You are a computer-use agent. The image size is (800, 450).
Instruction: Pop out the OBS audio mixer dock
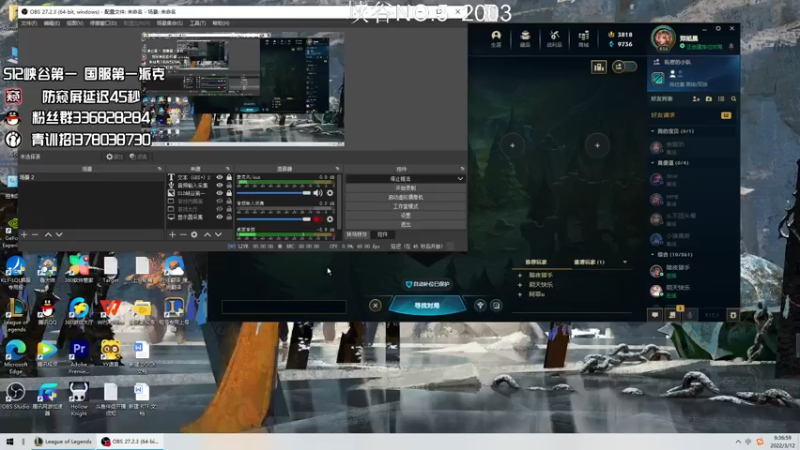(x=337, y=169)
